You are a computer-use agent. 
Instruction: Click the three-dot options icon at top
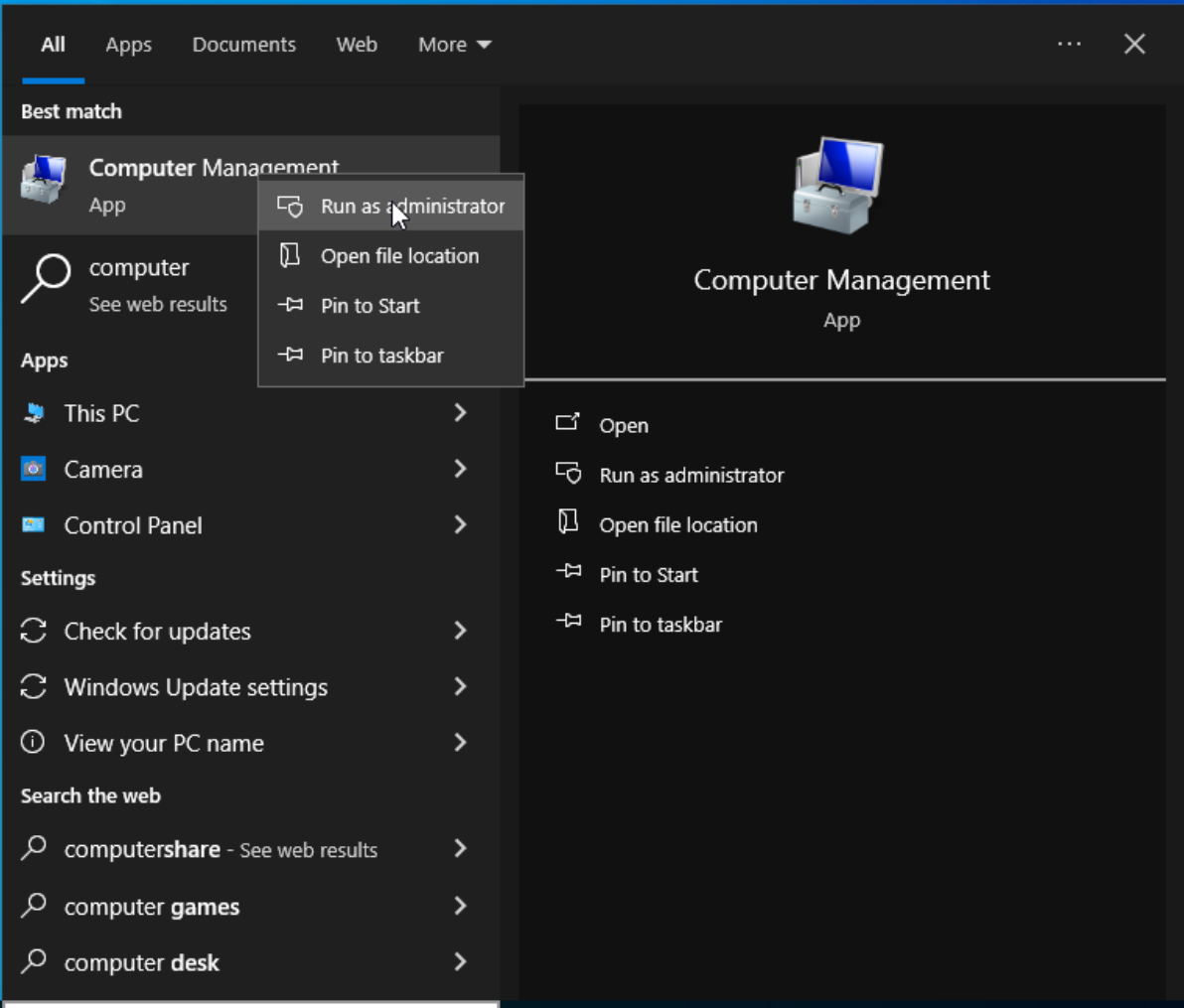click(1069, 44)
